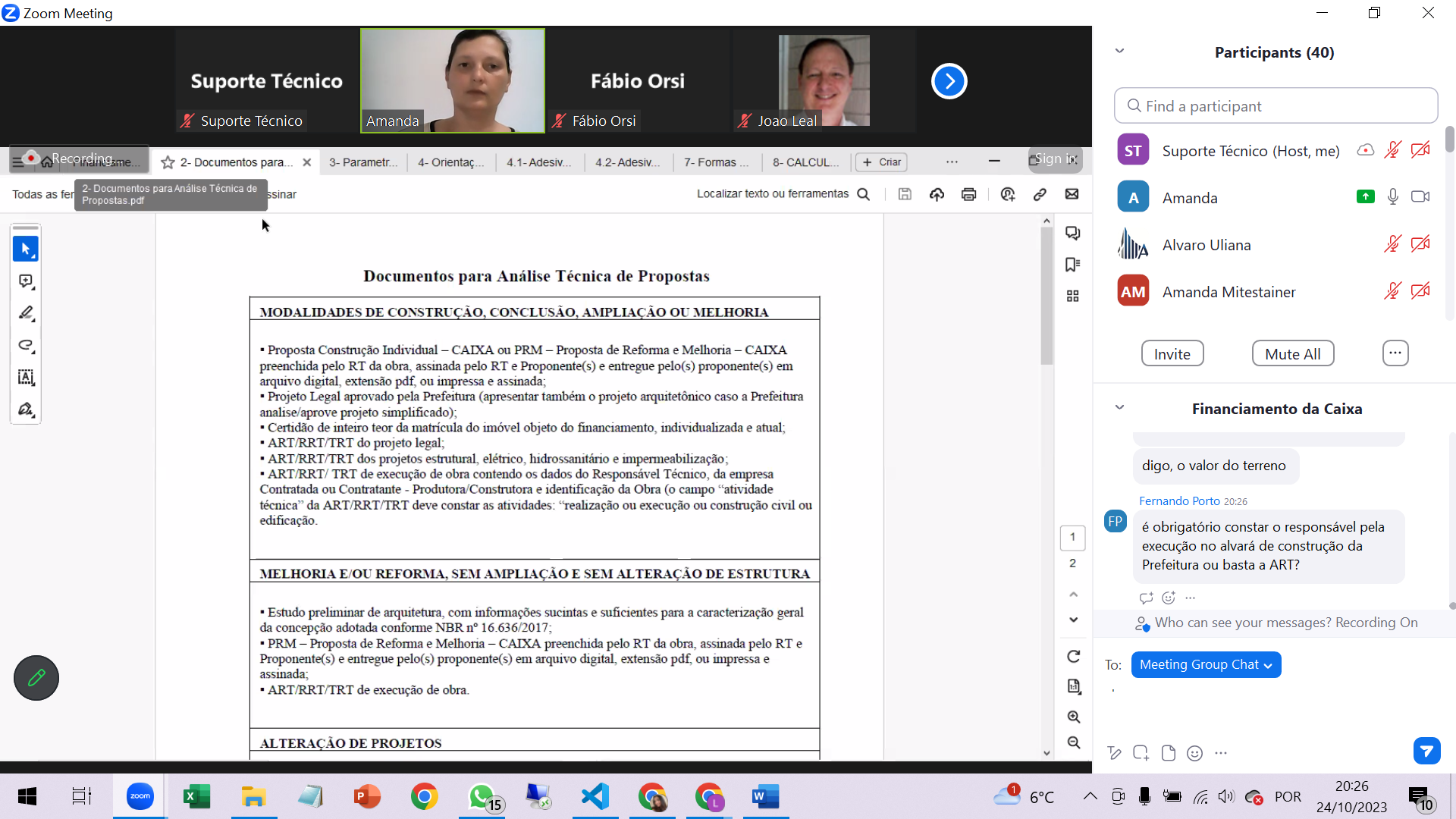
Task: Open the 4.1- Adesiv... tab
Action: click(x=539, y=162)
